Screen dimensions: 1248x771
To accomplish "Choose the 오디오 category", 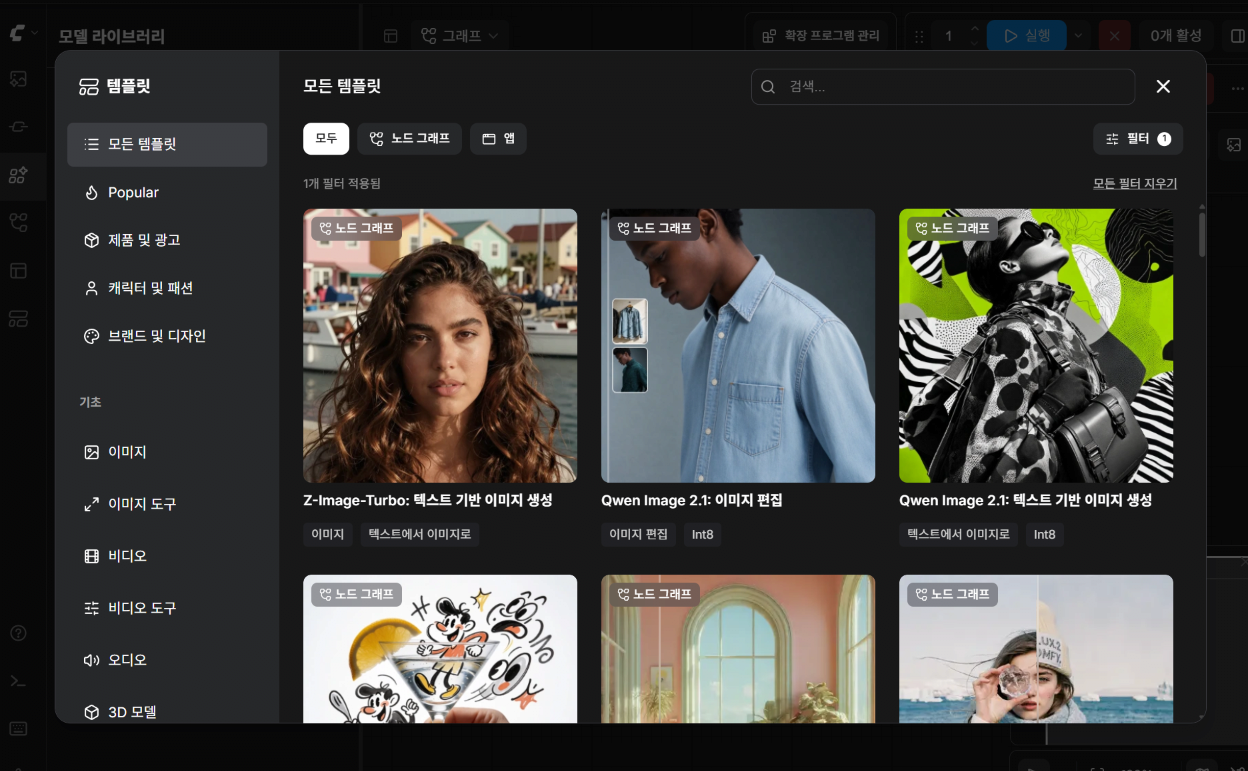I will click(x=167, y=660).
